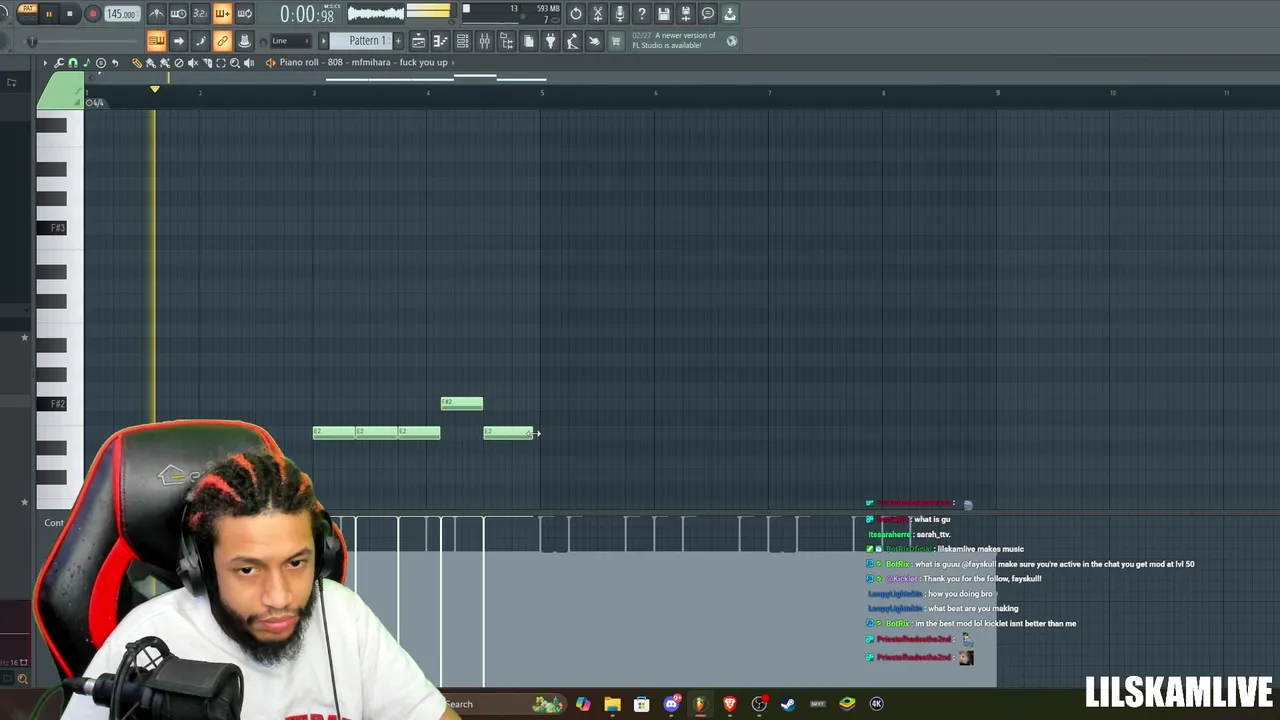Toggle blend recording overdub button
Screen dimensions: 1280x720
tap(222, 14)
